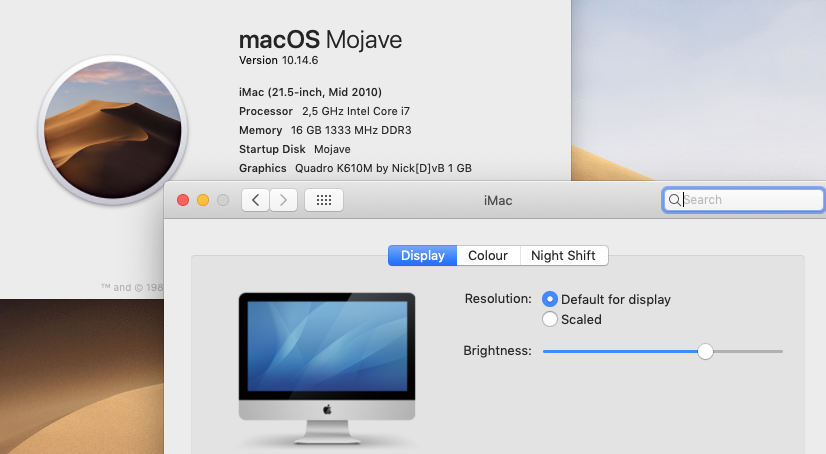Click the Graphics Quadro K610M line

point(355,168)
